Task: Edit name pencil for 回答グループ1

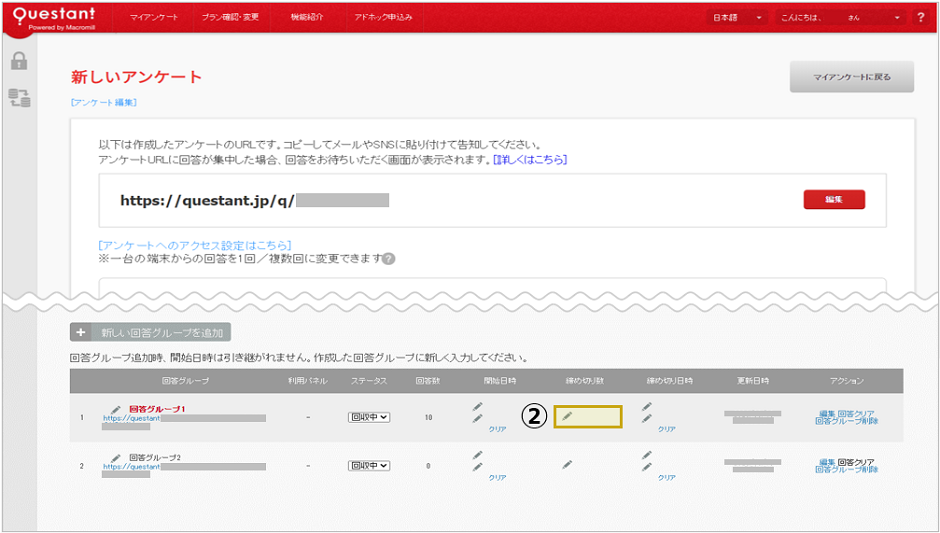Action: point(116,409)
